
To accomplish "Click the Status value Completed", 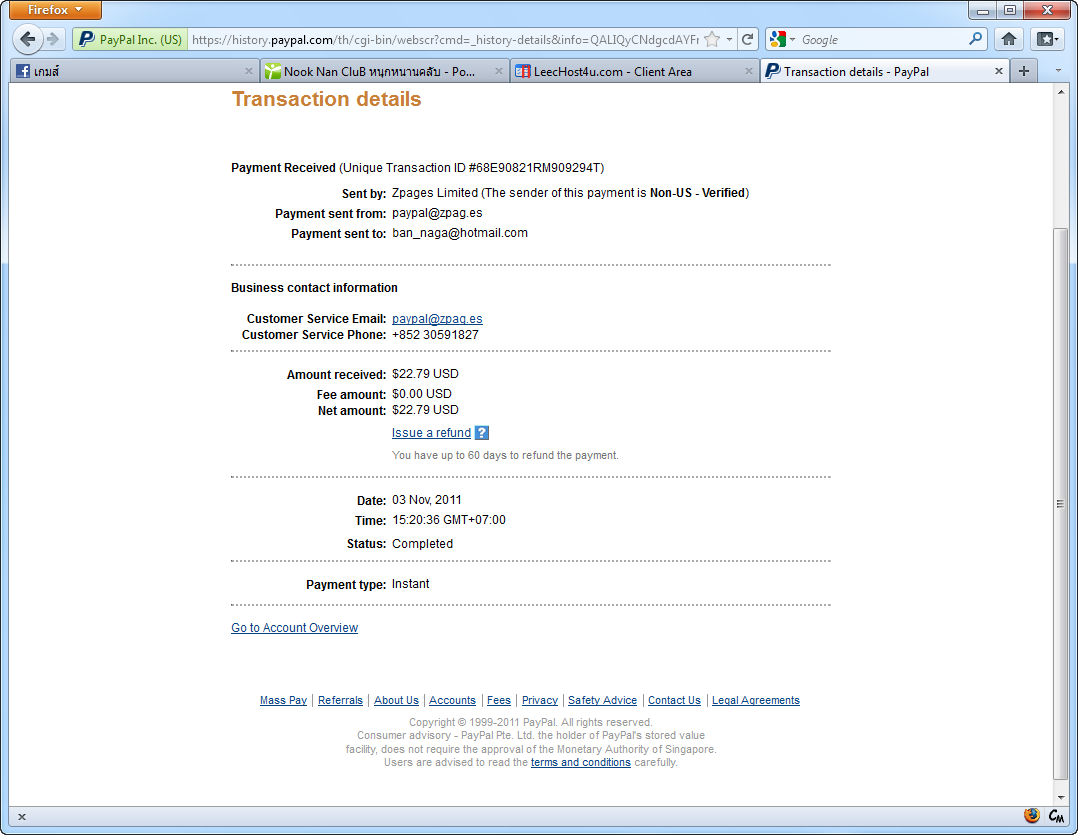I will [x=422, y=544].
